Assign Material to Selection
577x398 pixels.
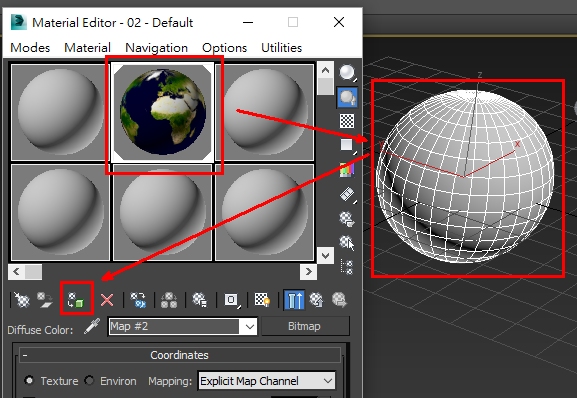[77, 300]
